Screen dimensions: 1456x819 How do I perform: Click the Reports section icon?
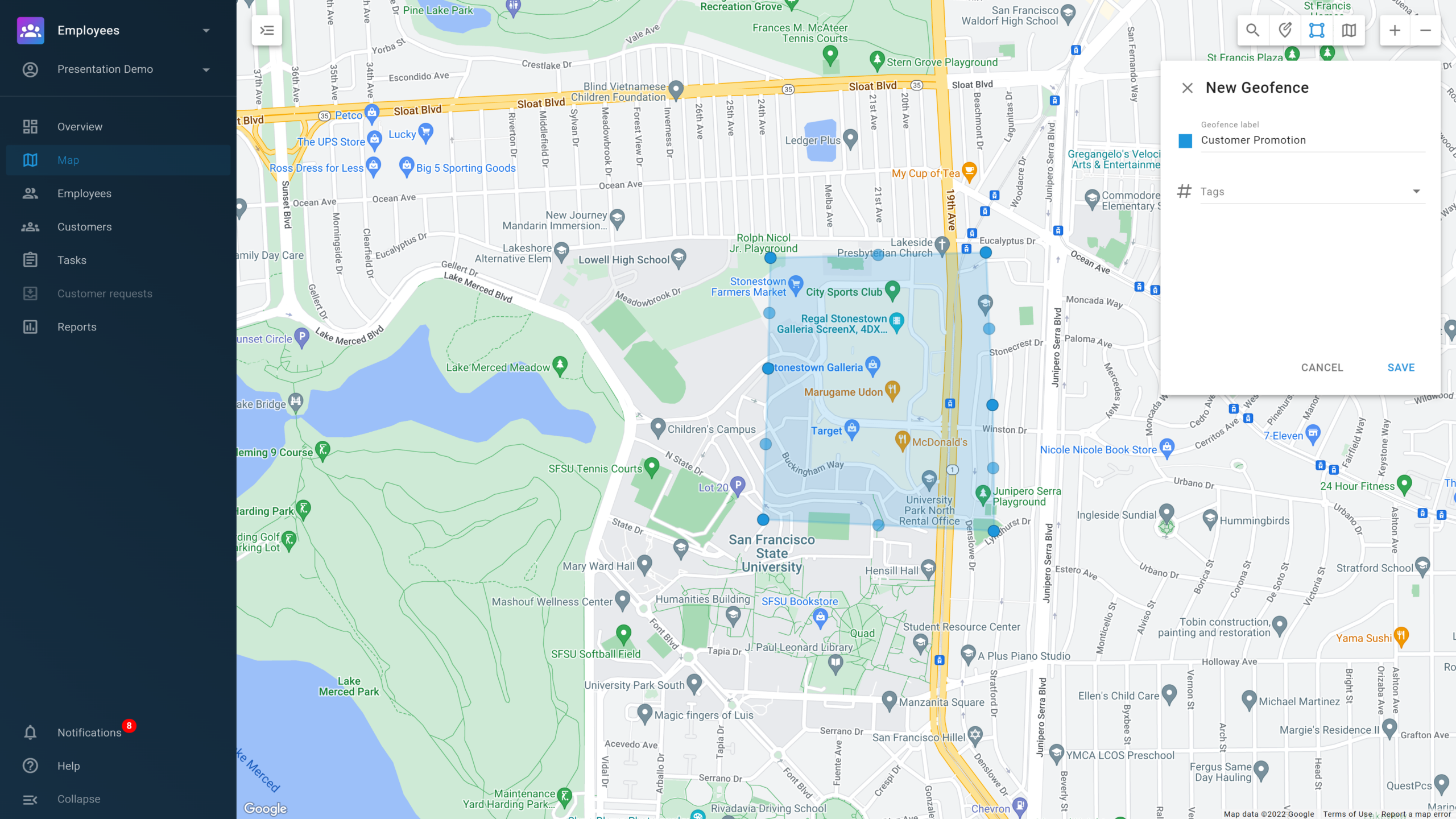point(30,327)
